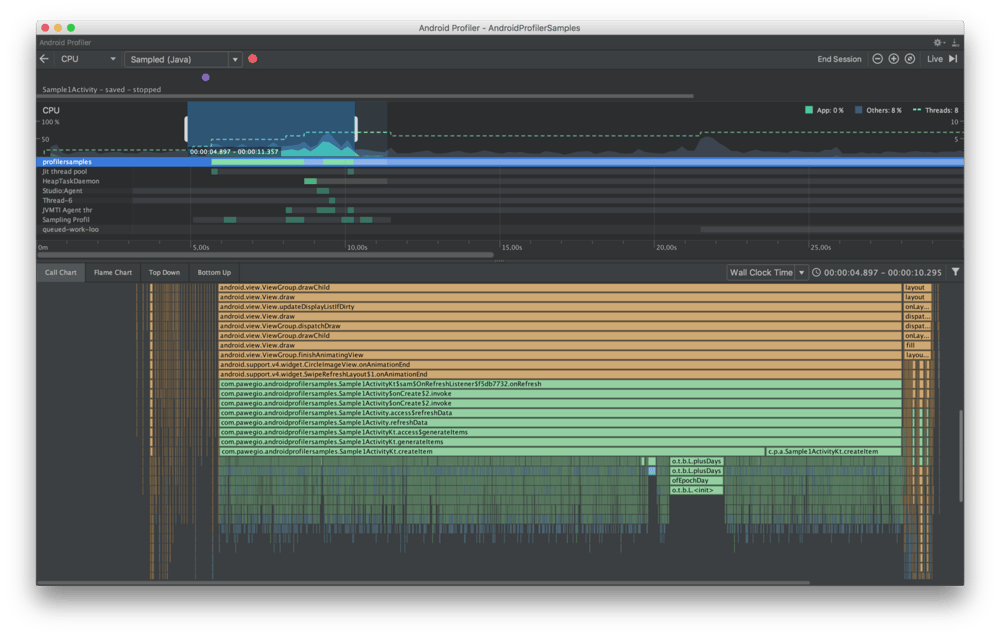This screenshot has width=1000, height=637.
Task: Click the zoom in icon on the toolbar
Action: [893, 59]
